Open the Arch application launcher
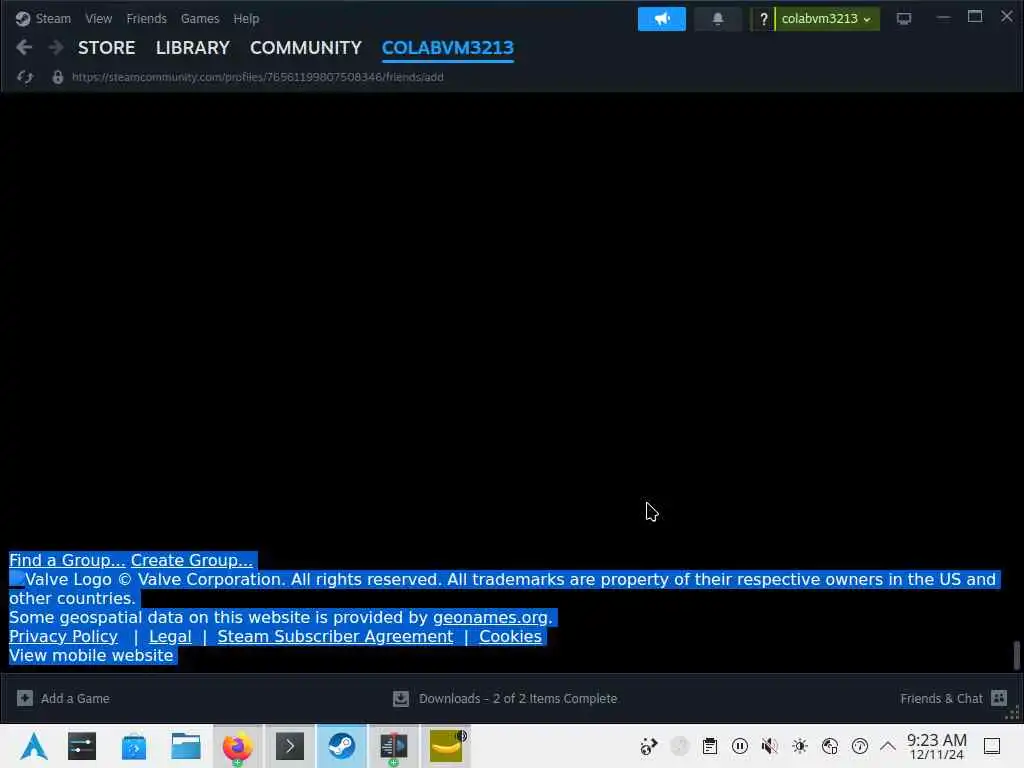Image resolution: width=1024 pixels, height=768 pixels. click(x=34, y=746)
